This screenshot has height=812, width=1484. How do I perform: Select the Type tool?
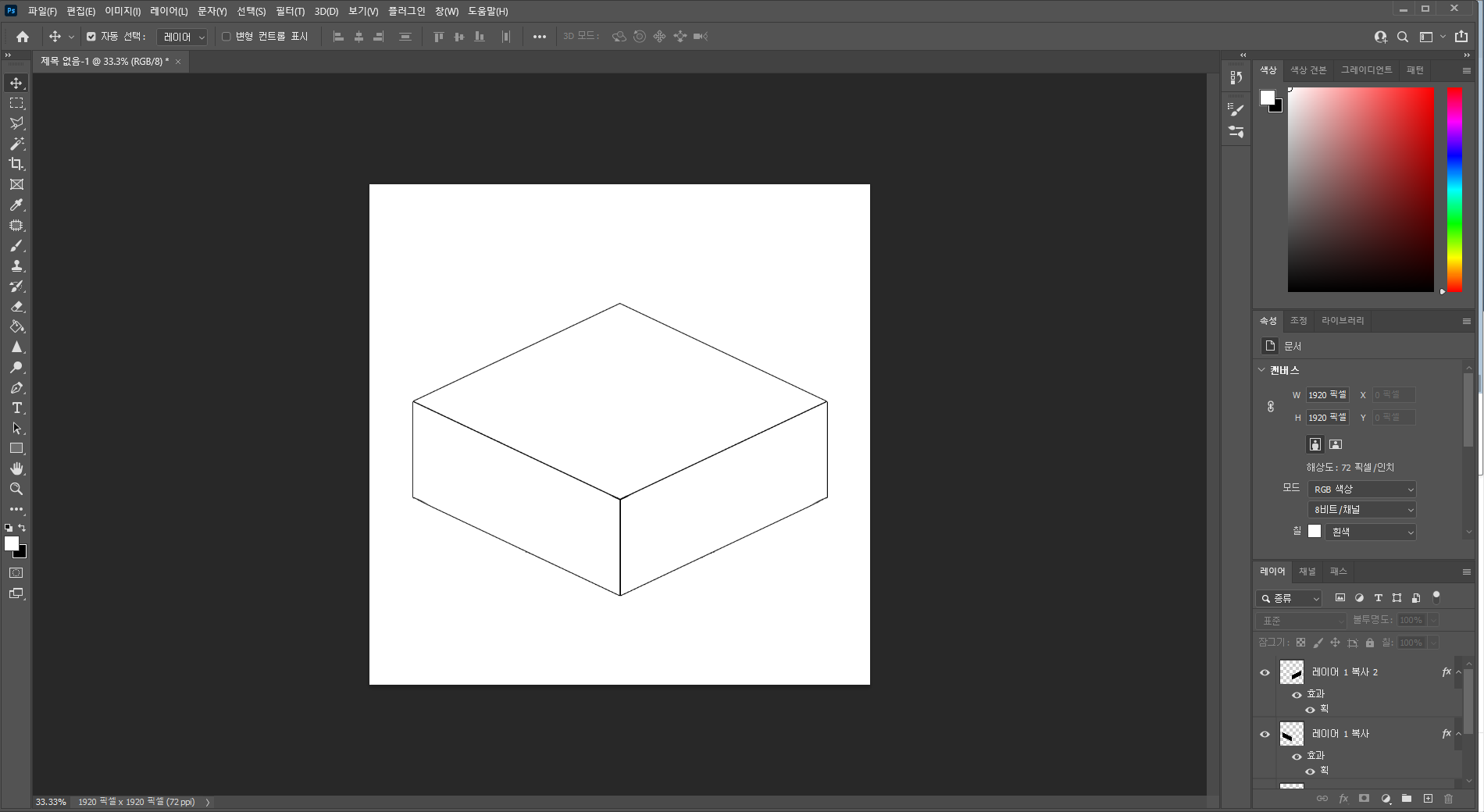[16, 408]
